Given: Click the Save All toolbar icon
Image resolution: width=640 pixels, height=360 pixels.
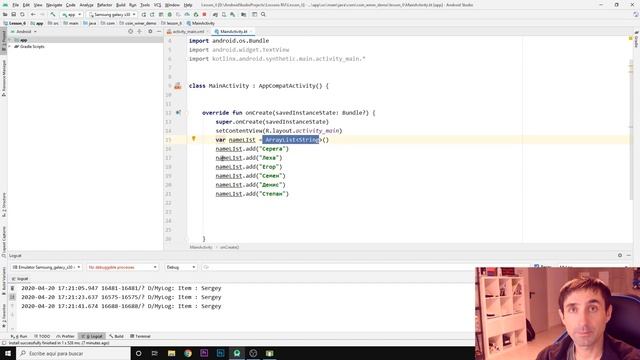Looking at the screenshot, I should click(13, 14).
